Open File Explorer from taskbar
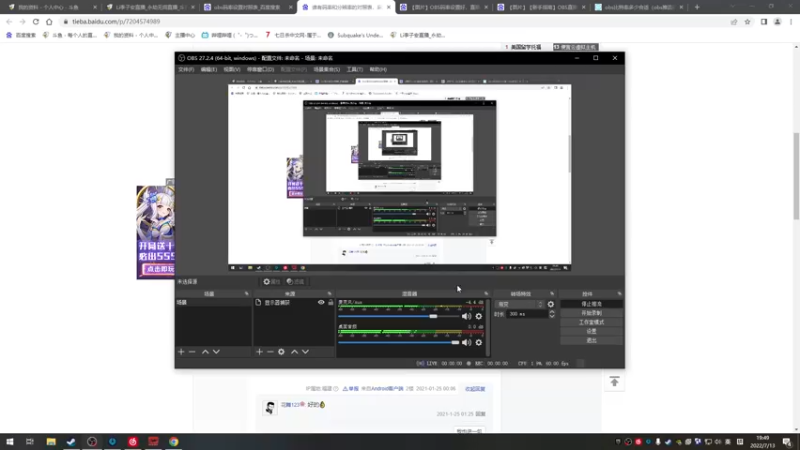Viewport: 800px width, 450px height. tap(51, 441)
